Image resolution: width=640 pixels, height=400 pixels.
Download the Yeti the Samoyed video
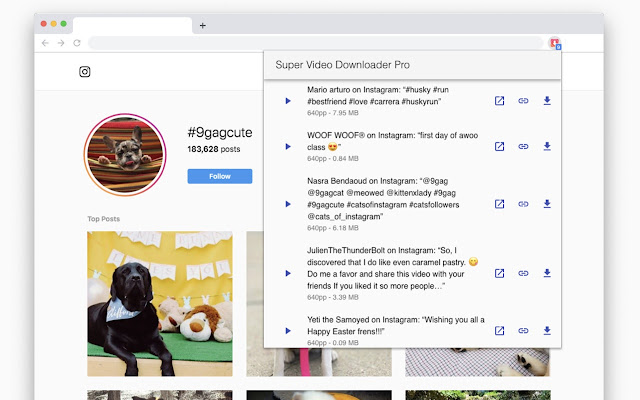(547, 331)
